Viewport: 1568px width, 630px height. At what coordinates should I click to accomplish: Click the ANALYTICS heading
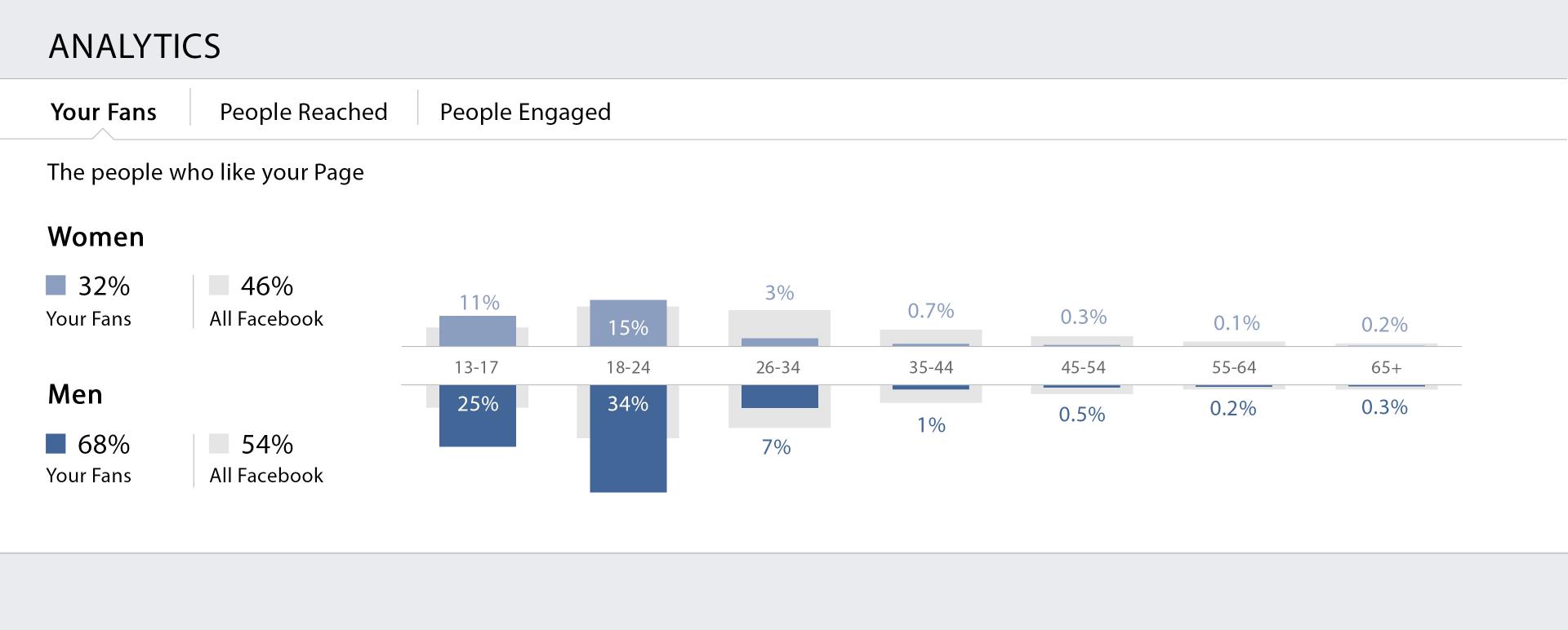135,47
